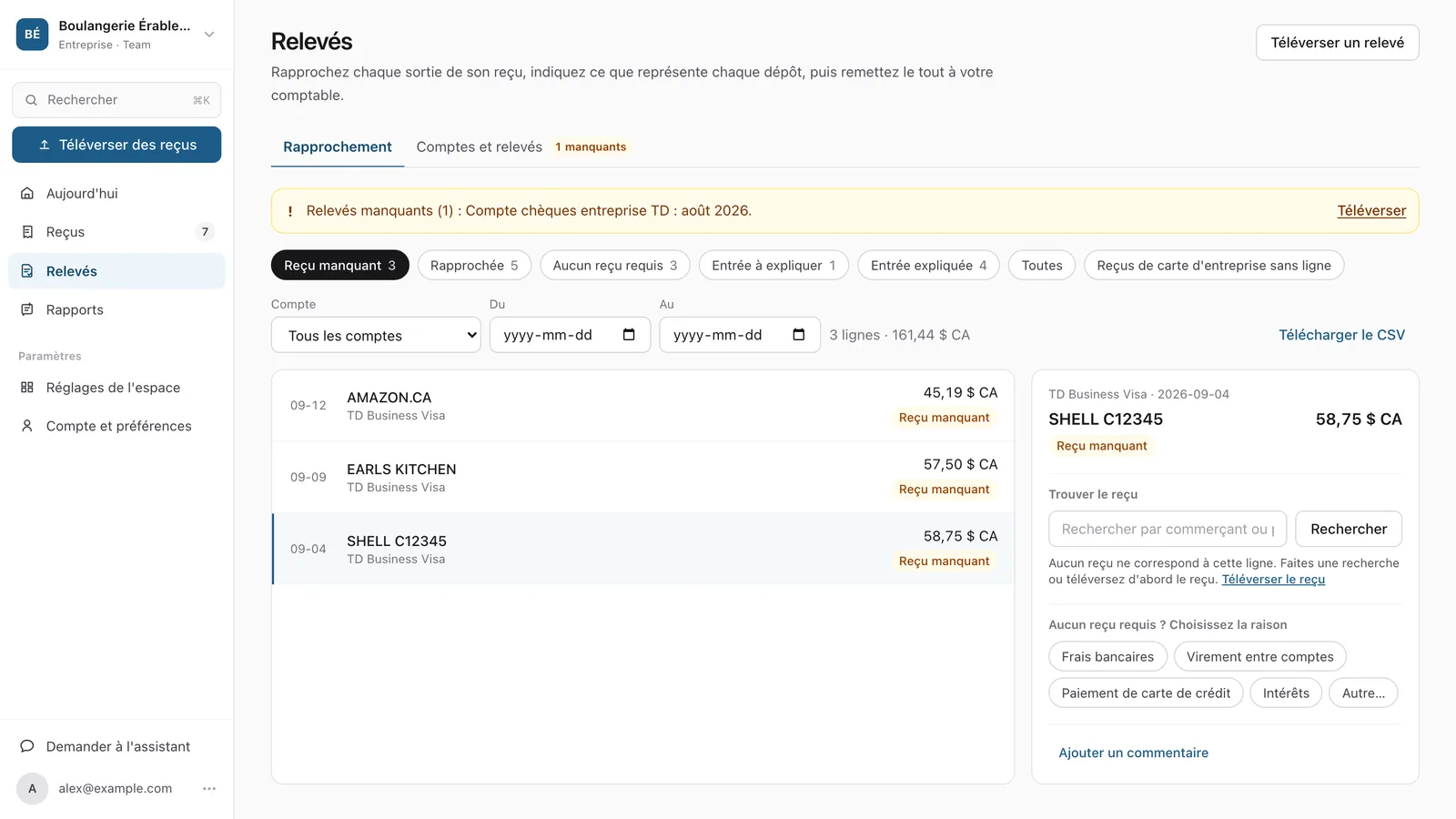This screenshot has width=1456, height=819.
Task: Open Aujourd'hui via home icon
Action: coord(27,193)
